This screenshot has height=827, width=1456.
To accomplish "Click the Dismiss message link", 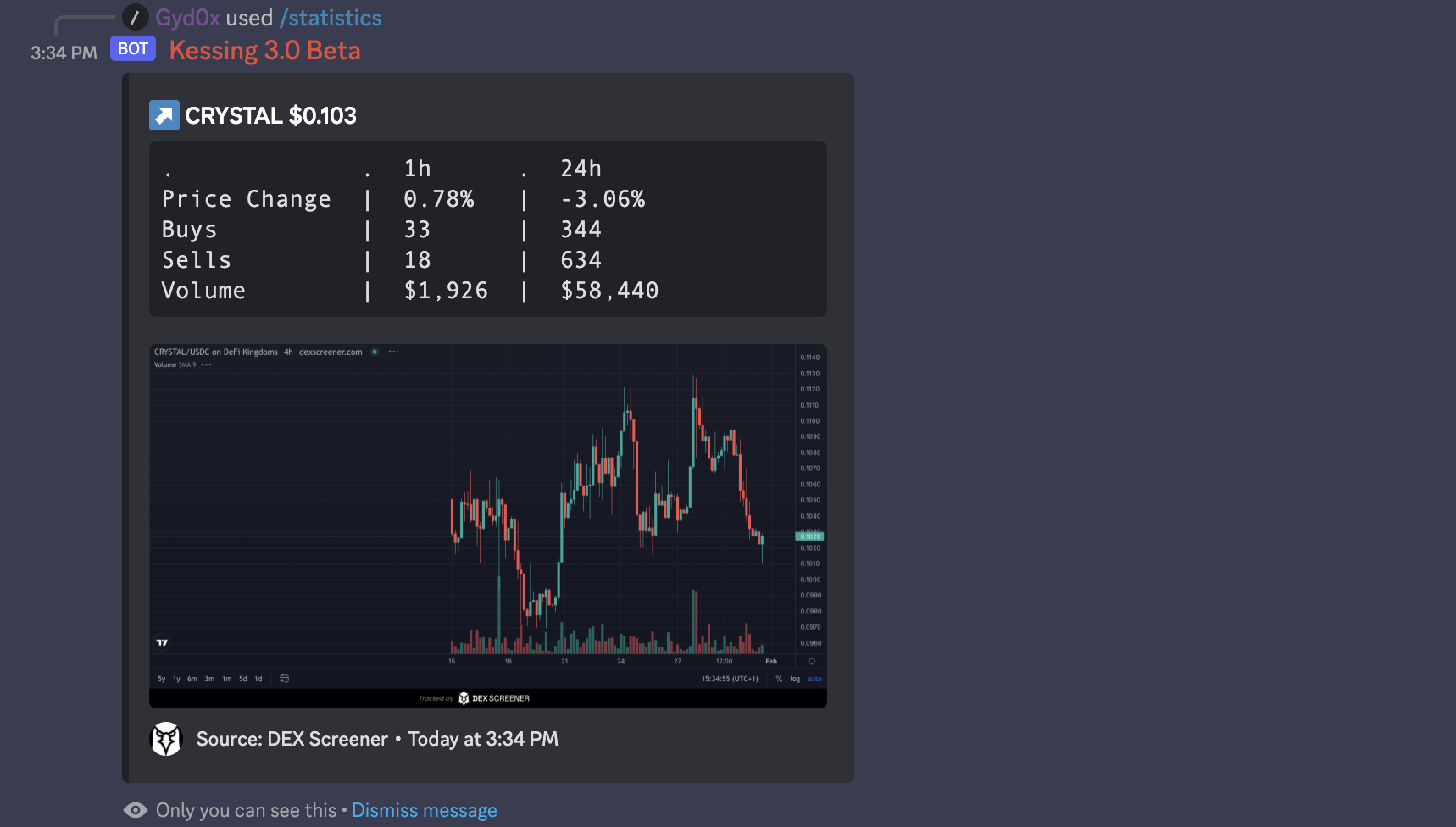I will [x=424, y=810].
